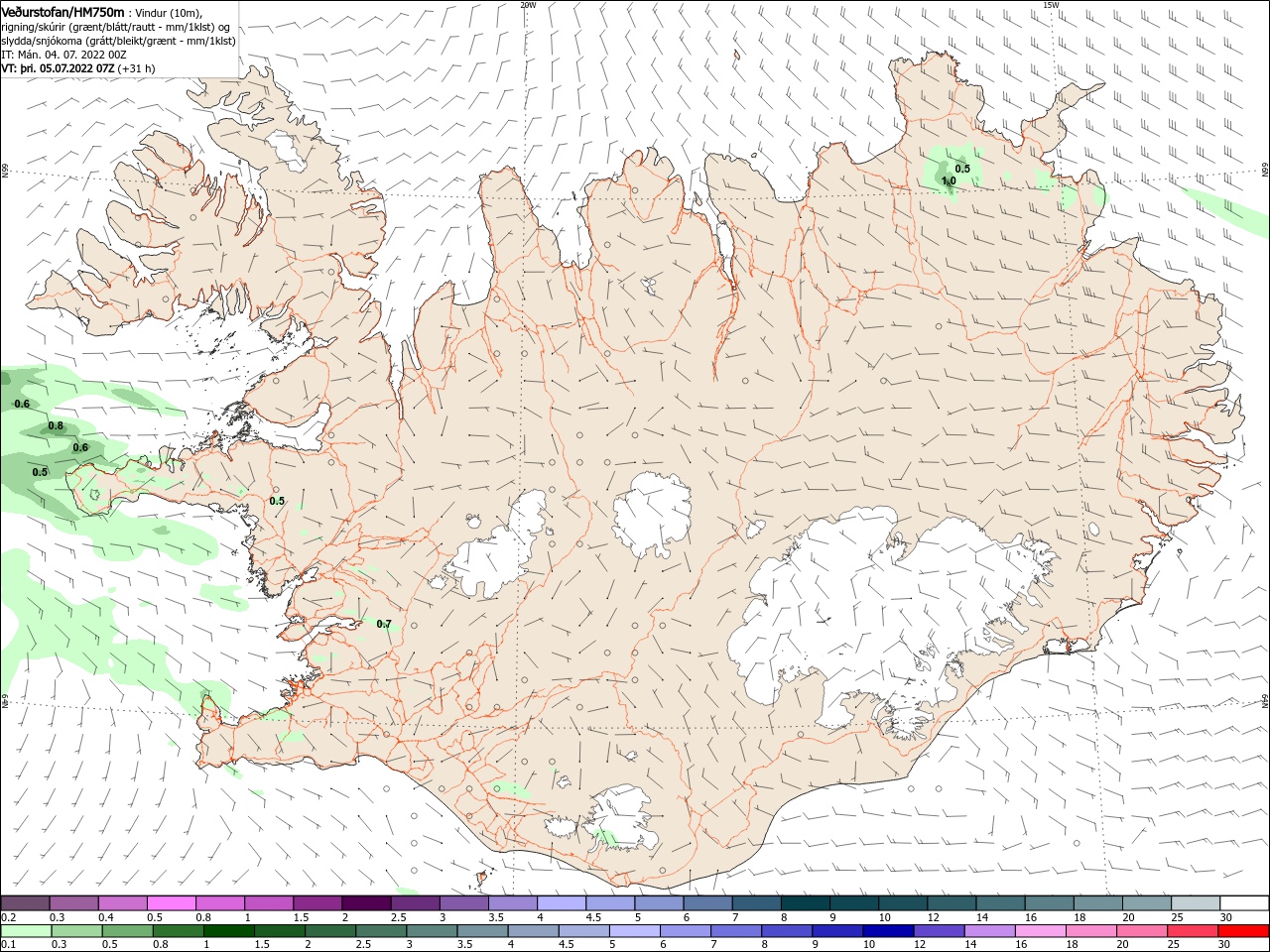
Task: Pick the top-row white swatch after 30
Action: coord(1244,903)
